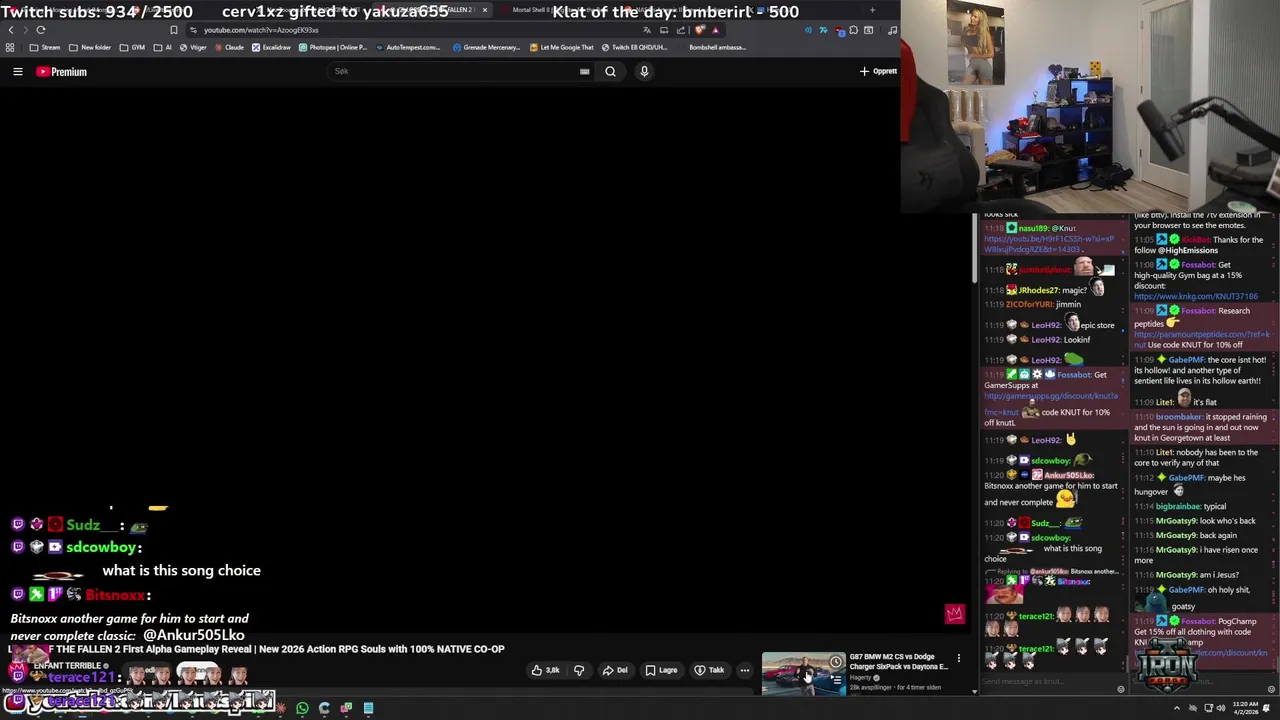Go to YouTube Premium home logo
Viewport: 1280px width, 720px height.
(62, 72)
